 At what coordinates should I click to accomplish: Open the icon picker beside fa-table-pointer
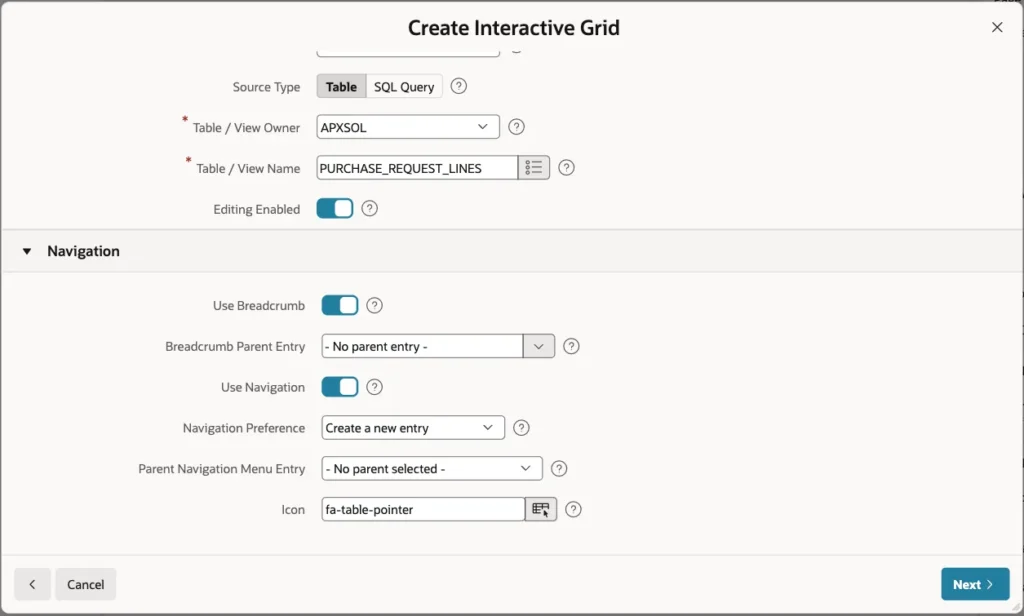(x=541, y=510)
